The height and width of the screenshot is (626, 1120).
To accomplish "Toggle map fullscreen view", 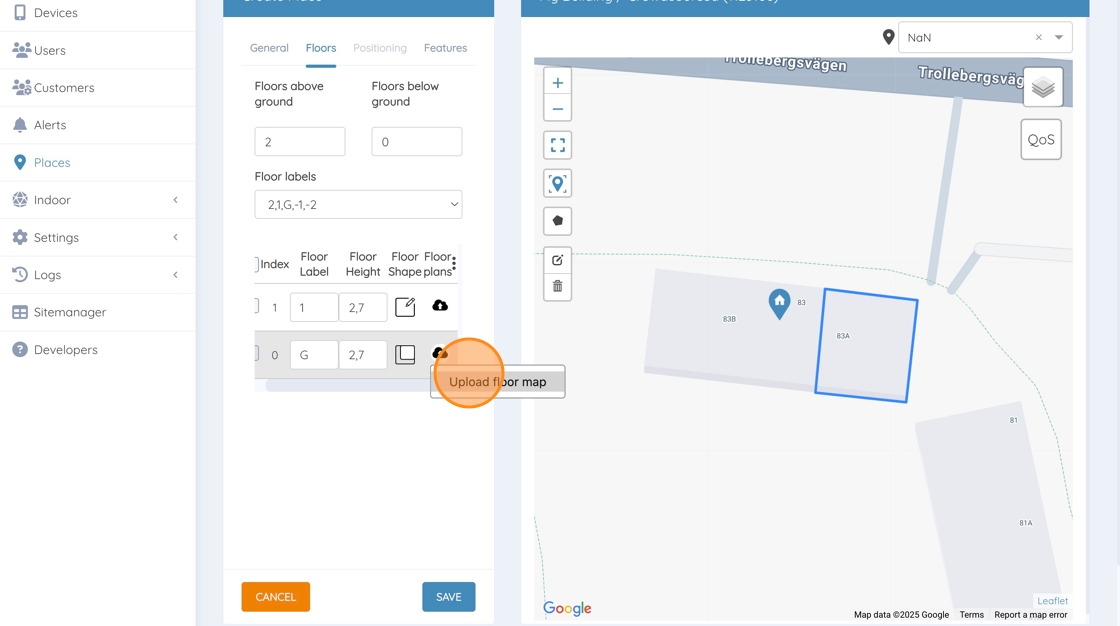I will pyautogui.click(x=558, y=145).
